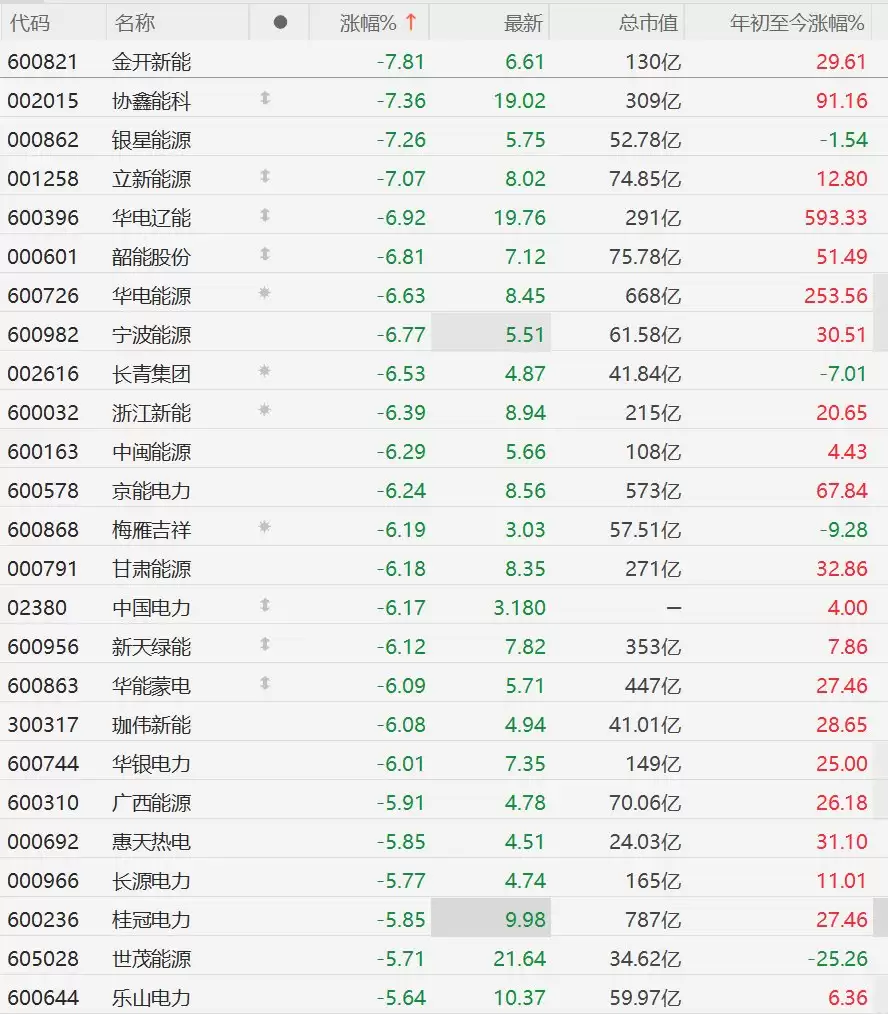888x1014 pixels.
Task: Select stock code 02380
Action: point(37,608)
